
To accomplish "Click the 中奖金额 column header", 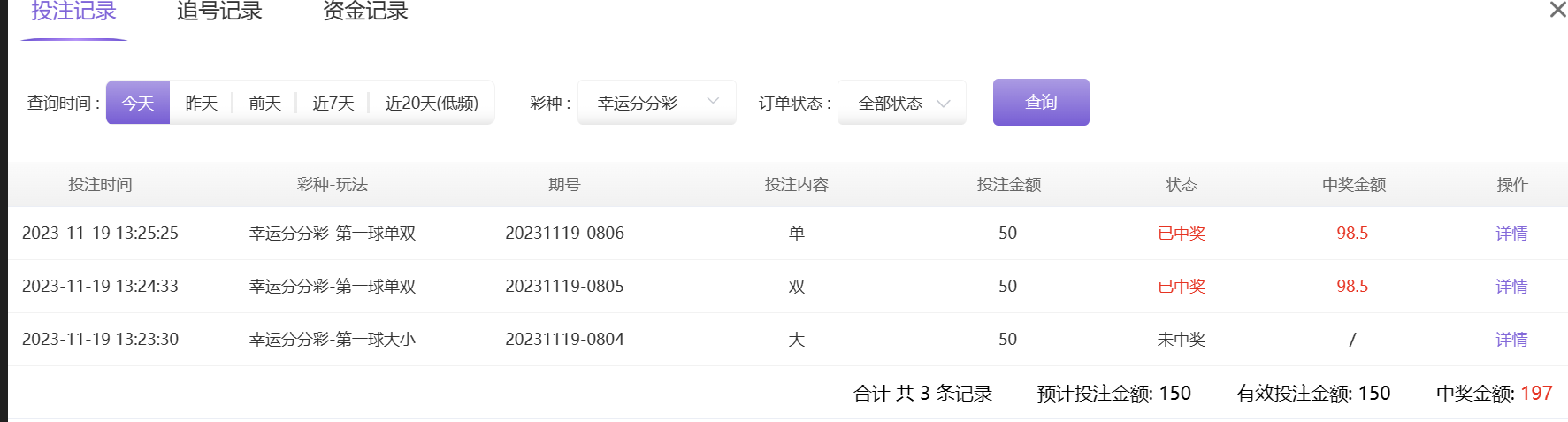I will 1353,185.
